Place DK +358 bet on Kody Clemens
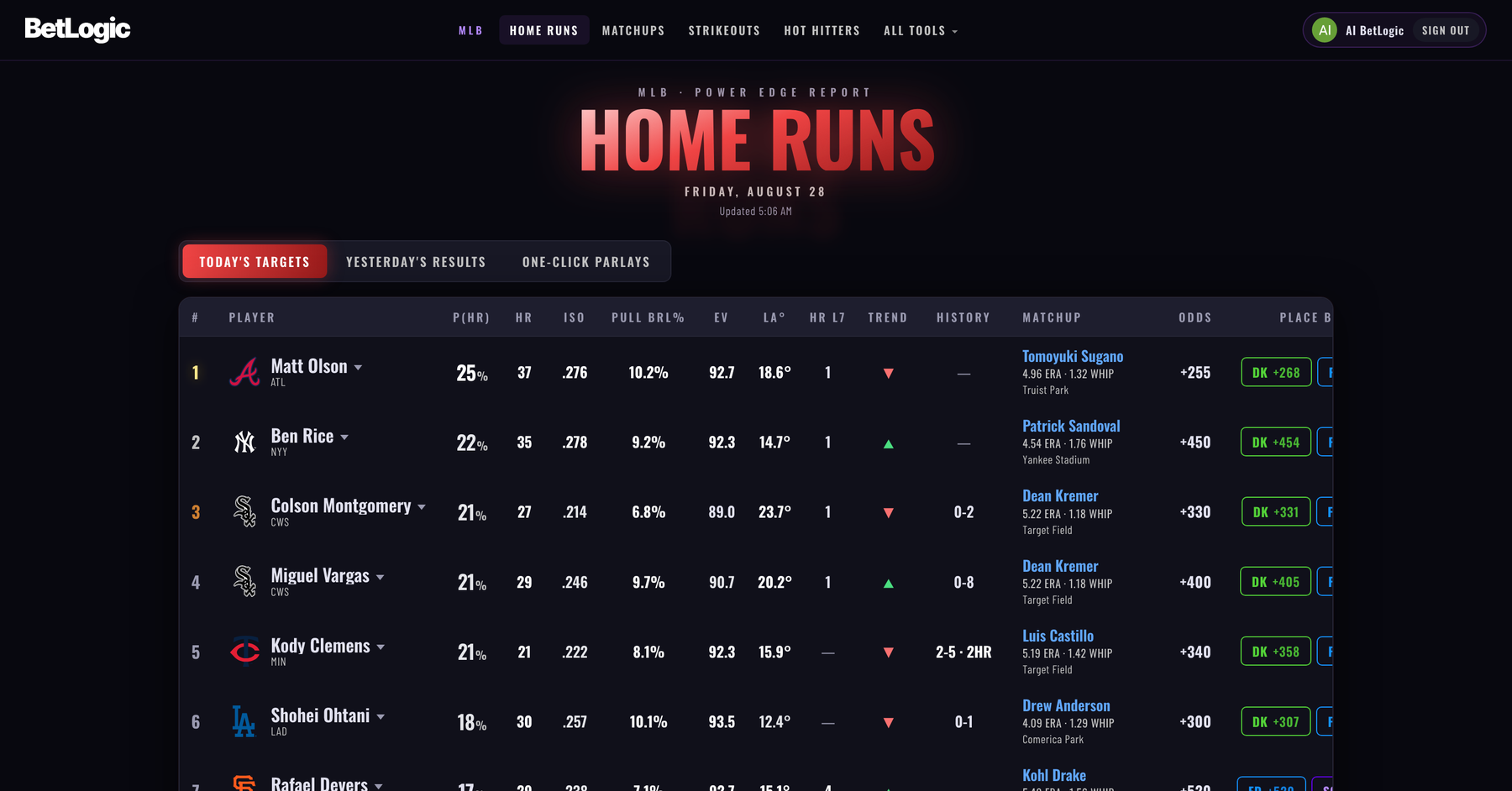 point(1276,651)
